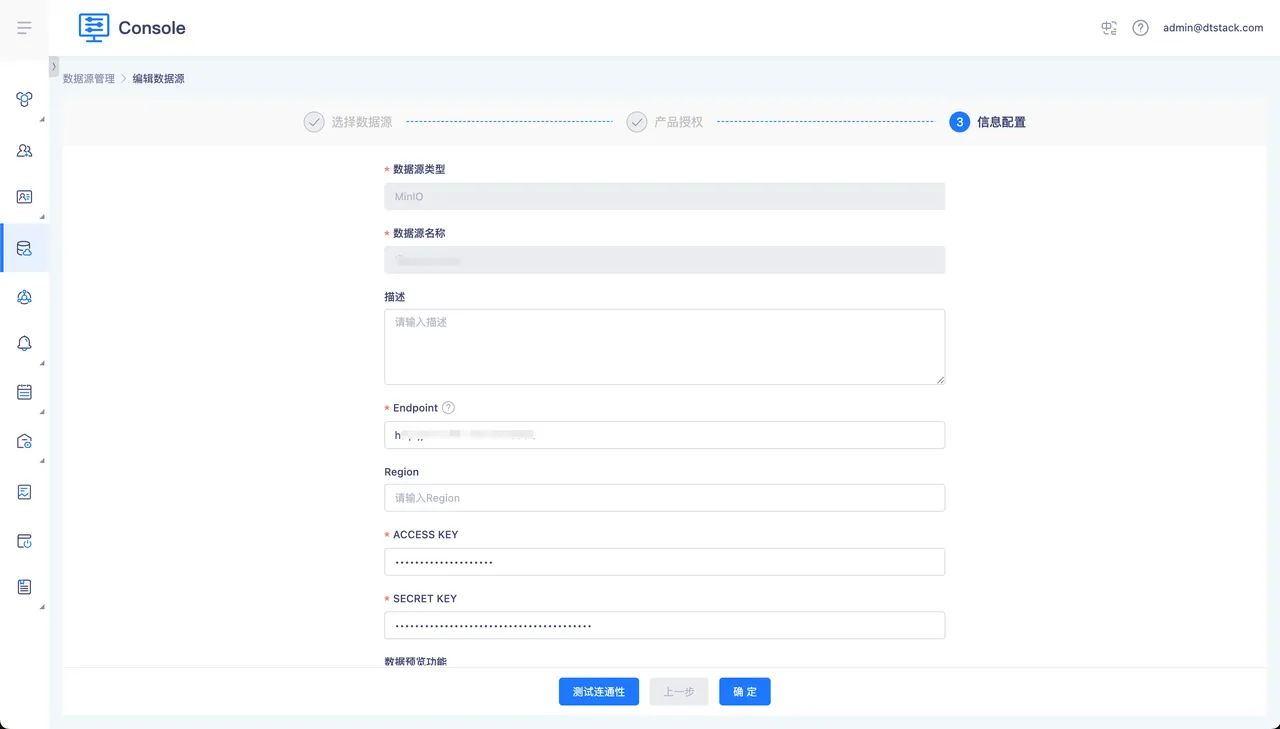
Task: Open the user management sidebar icon
Action: point(24,150)
